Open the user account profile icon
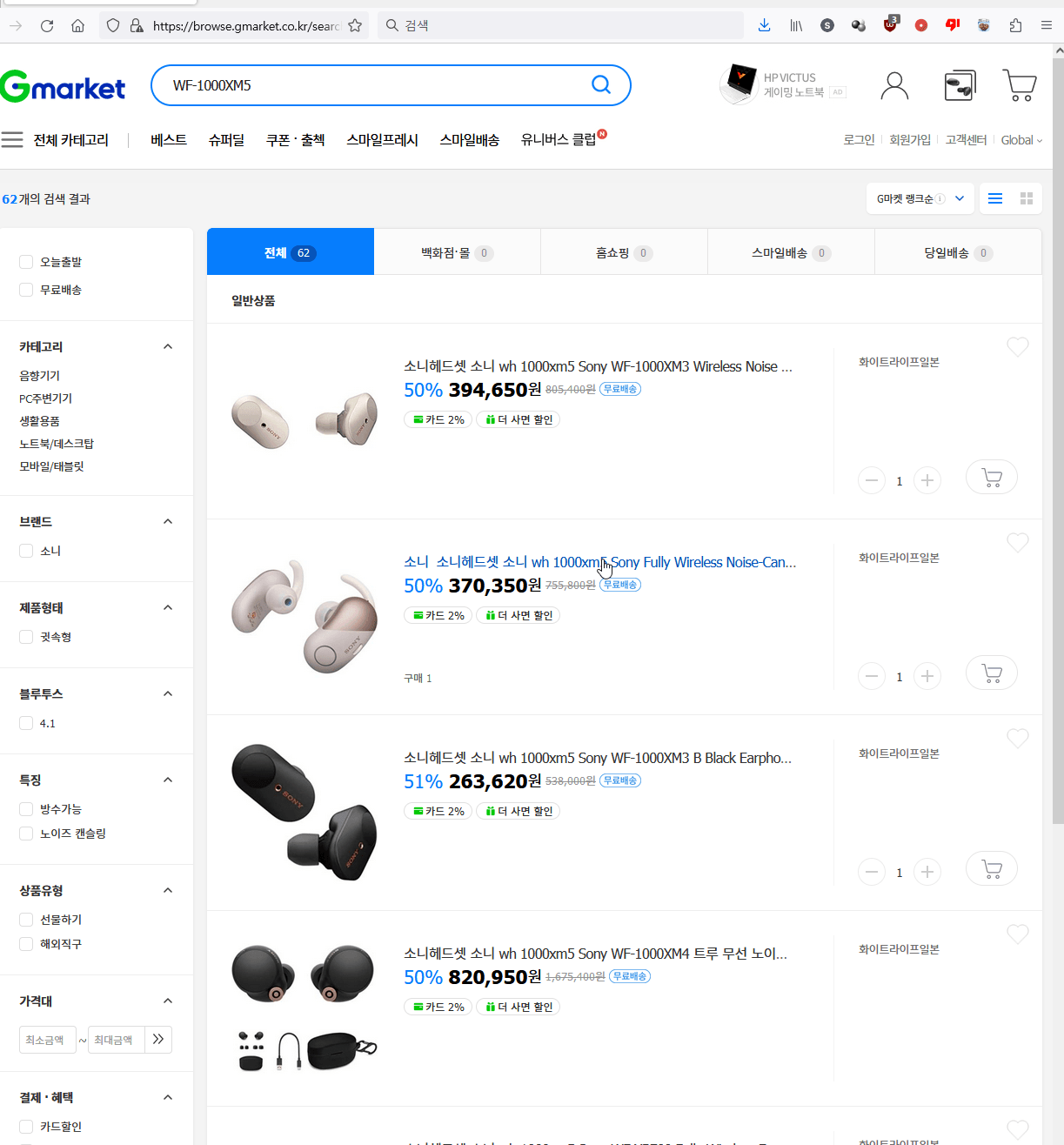Screen dimensions: 1064x1145 894,85
